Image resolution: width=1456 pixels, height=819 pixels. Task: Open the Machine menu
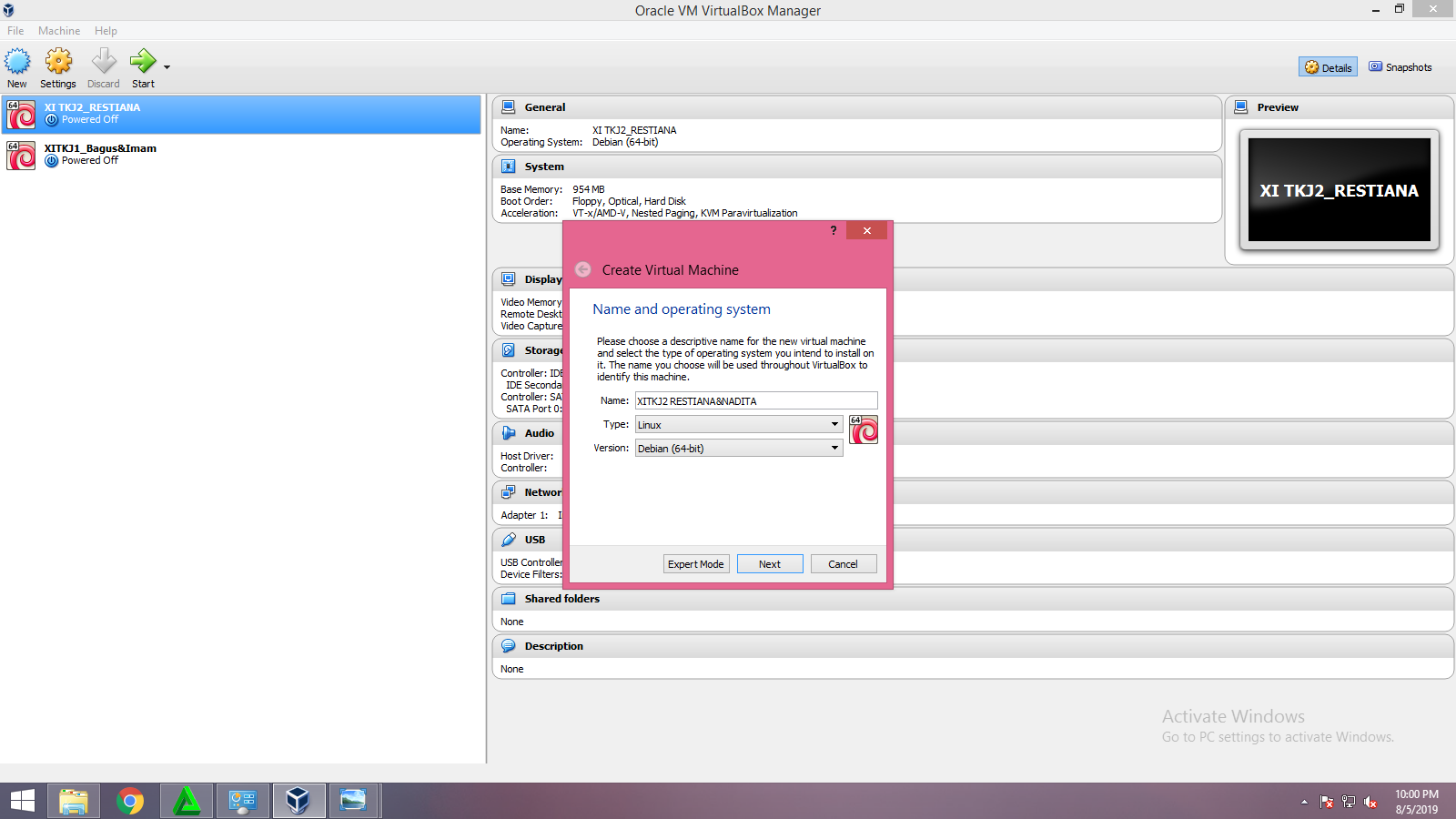pos(59,31)
